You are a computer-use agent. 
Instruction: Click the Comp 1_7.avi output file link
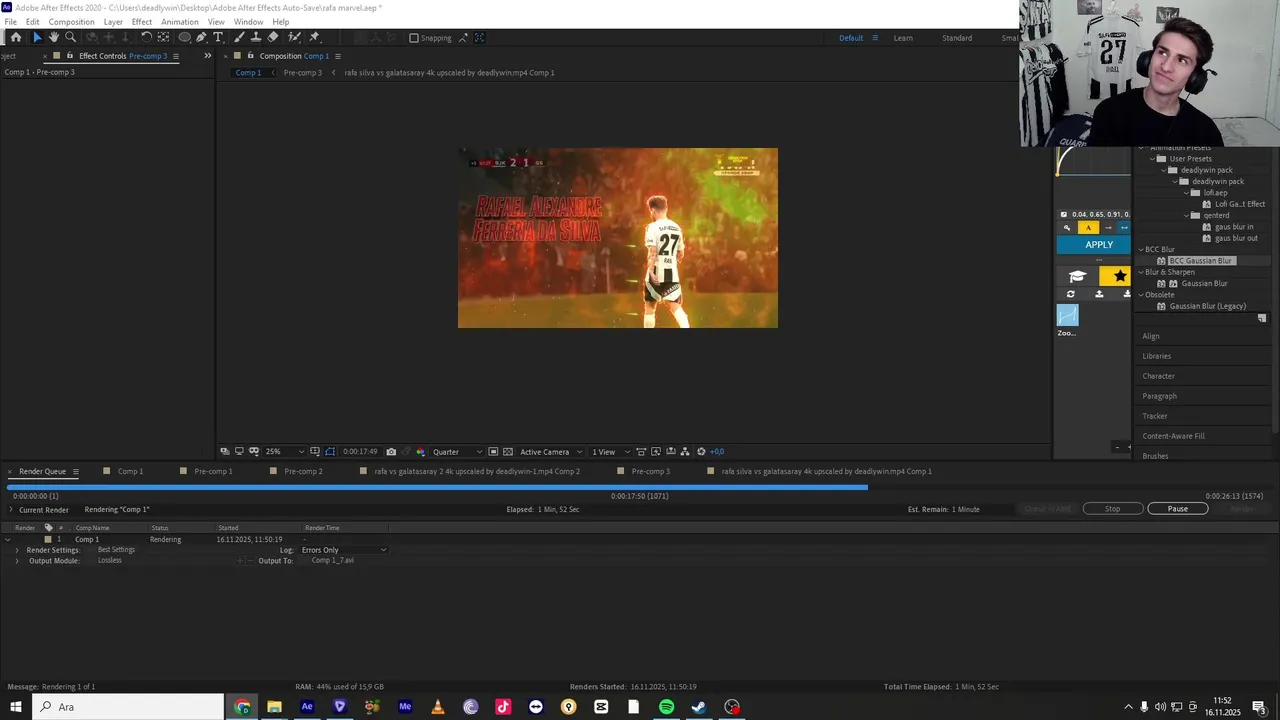pos(333,561)
